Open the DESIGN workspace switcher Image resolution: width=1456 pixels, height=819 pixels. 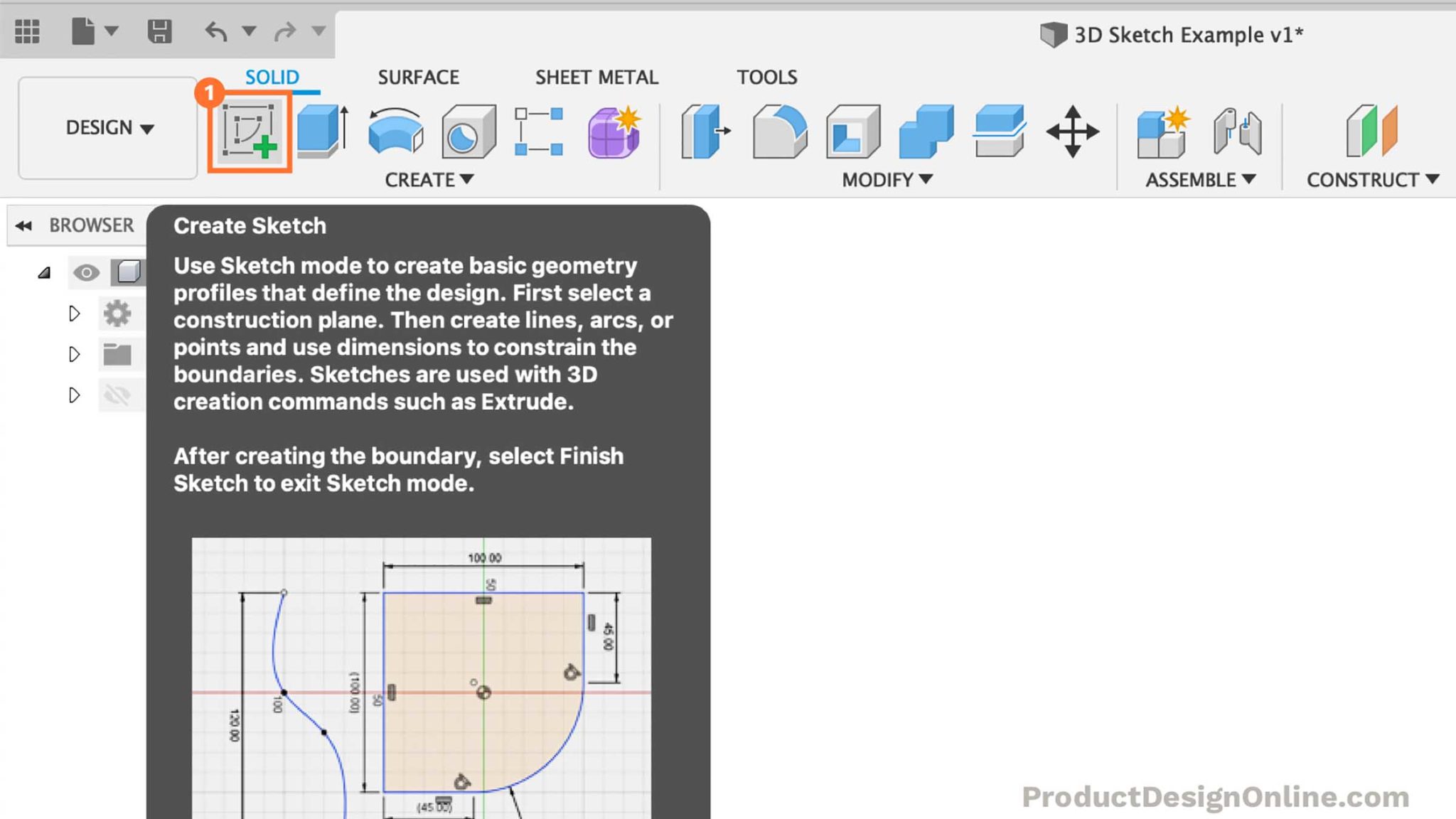pyautogui.click(x=107, y=128)
